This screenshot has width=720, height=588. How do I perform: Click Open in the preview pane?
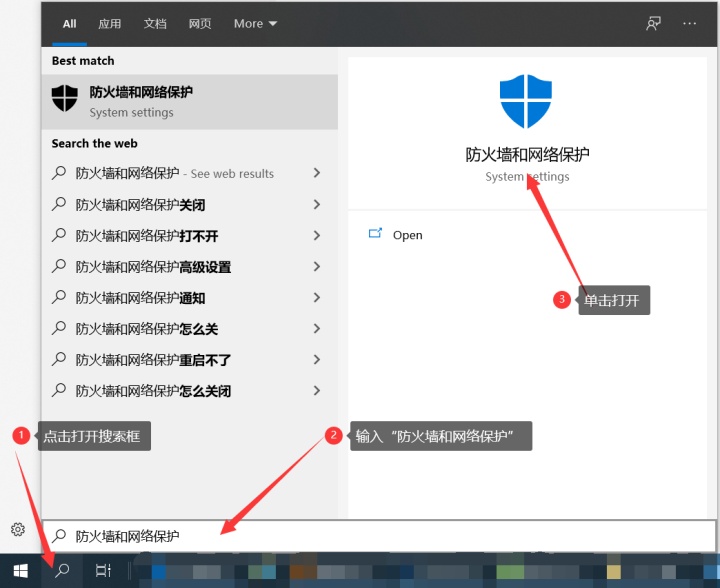click(407, 235)
